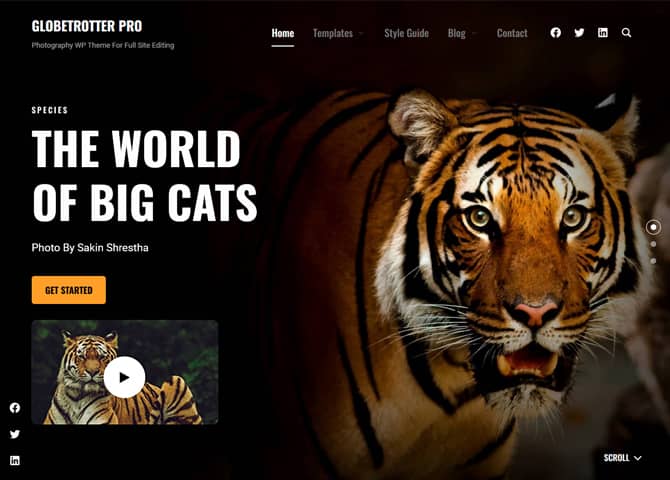Play the tiger video thumbnail

click(124, 377)
